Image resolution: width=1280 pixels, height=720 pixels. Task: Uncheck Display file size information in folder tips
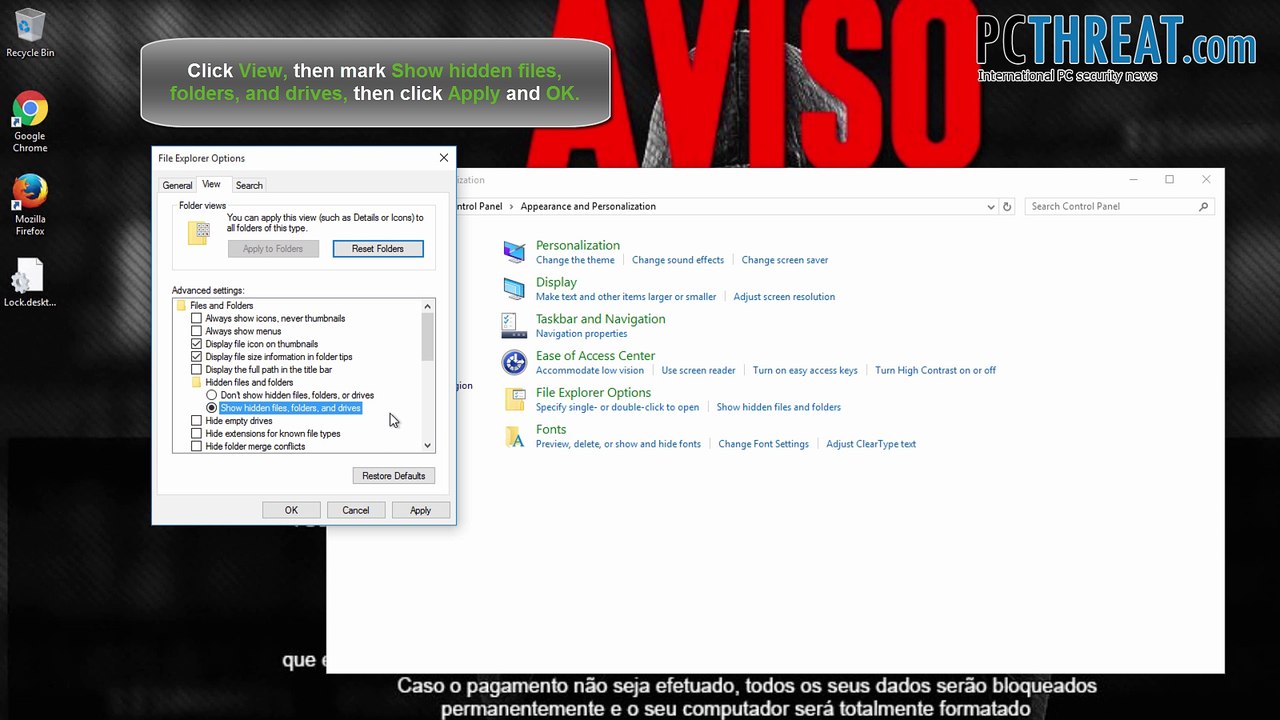(x=196, y=357)
